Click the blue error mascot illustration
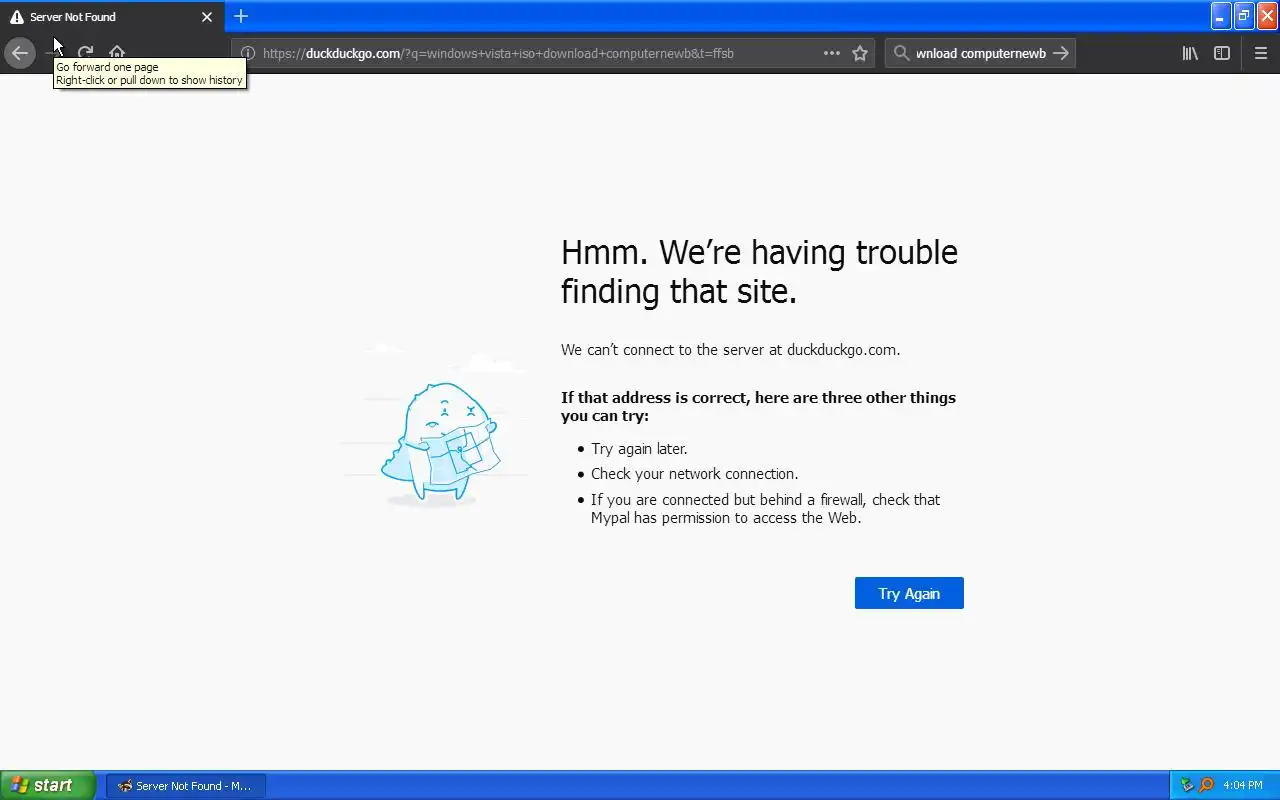Viewport: 1280px width, 800px height. (x=439, y=443)
